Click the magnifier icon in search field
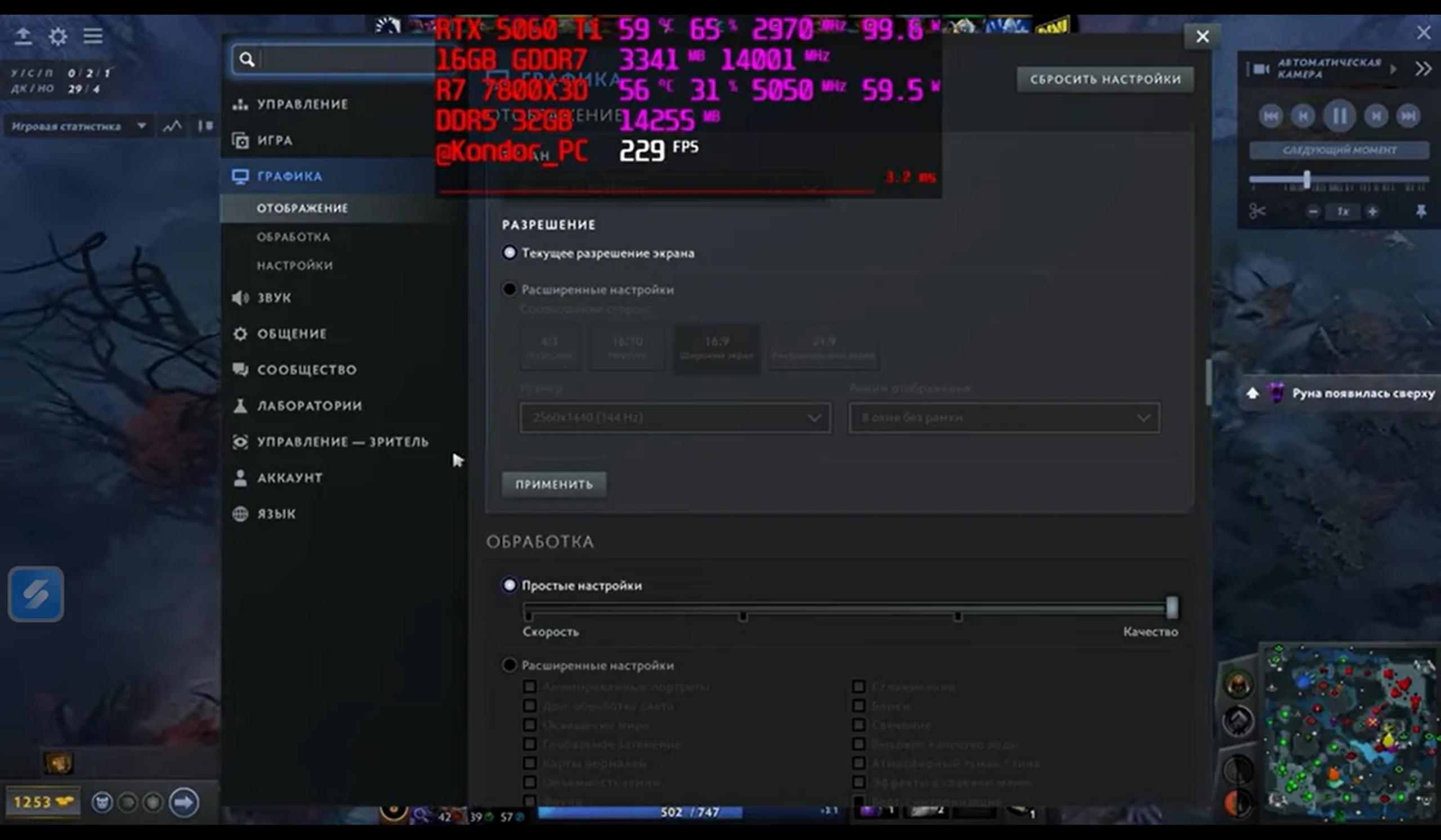The image size is (1441, 840). [247, 59]
